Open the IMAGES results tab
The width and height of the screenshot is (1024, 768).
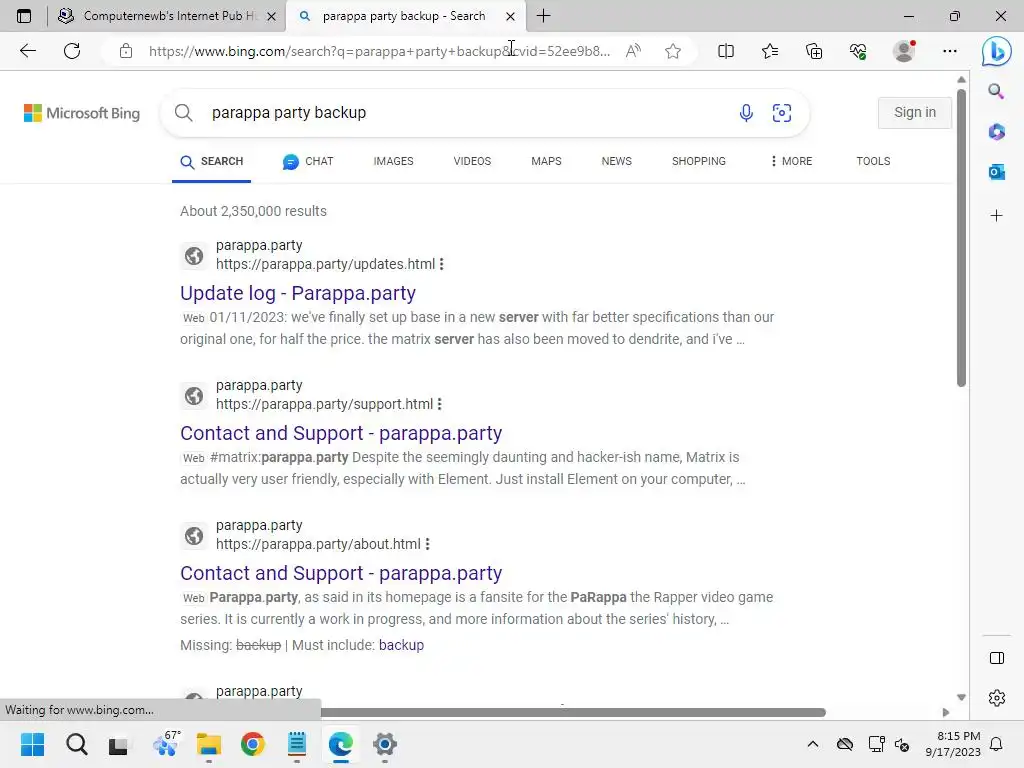(393, 161)
